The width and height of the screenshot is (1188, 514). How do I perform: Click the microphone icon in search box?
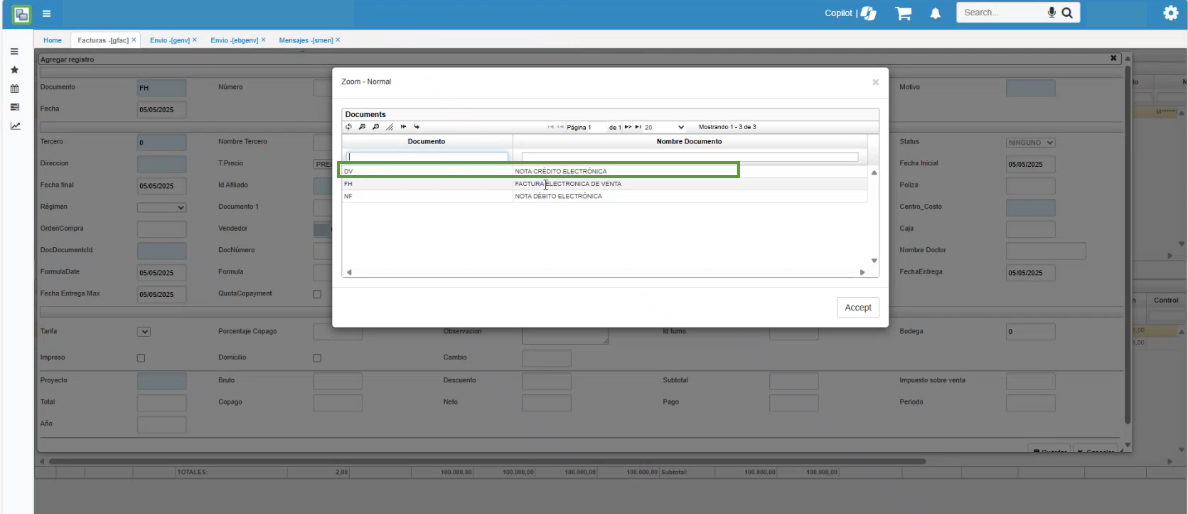tap(1052, 13)
